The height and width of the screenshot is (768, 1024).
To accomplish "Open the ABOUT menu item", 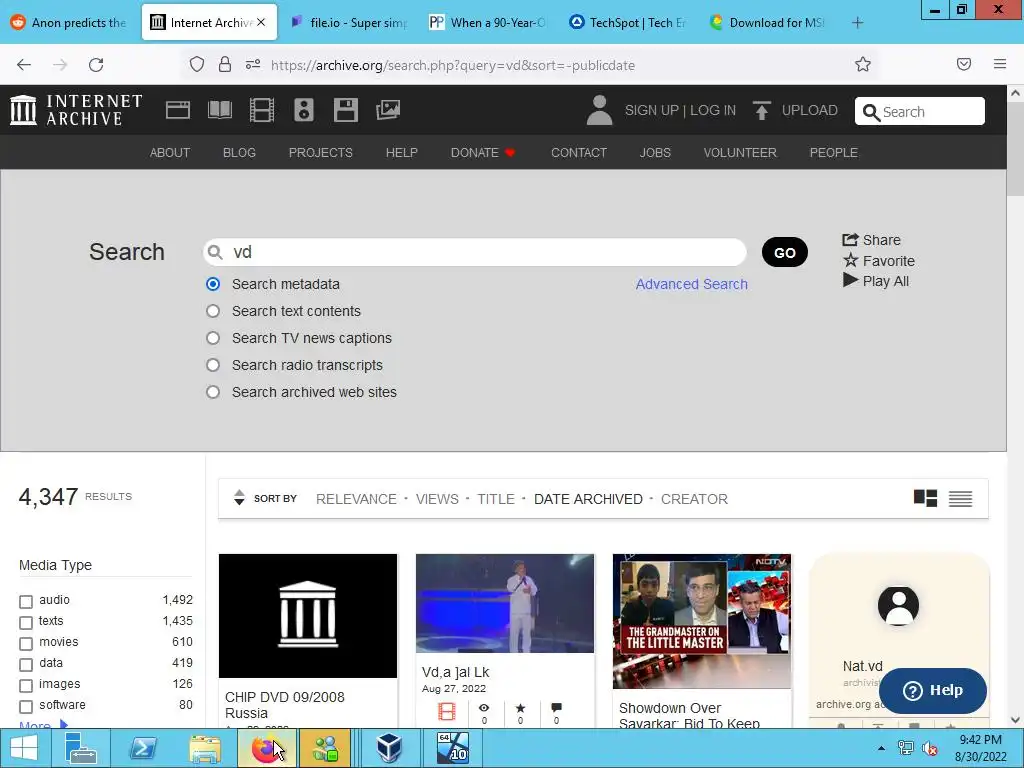I will click(x=170, y=152).
